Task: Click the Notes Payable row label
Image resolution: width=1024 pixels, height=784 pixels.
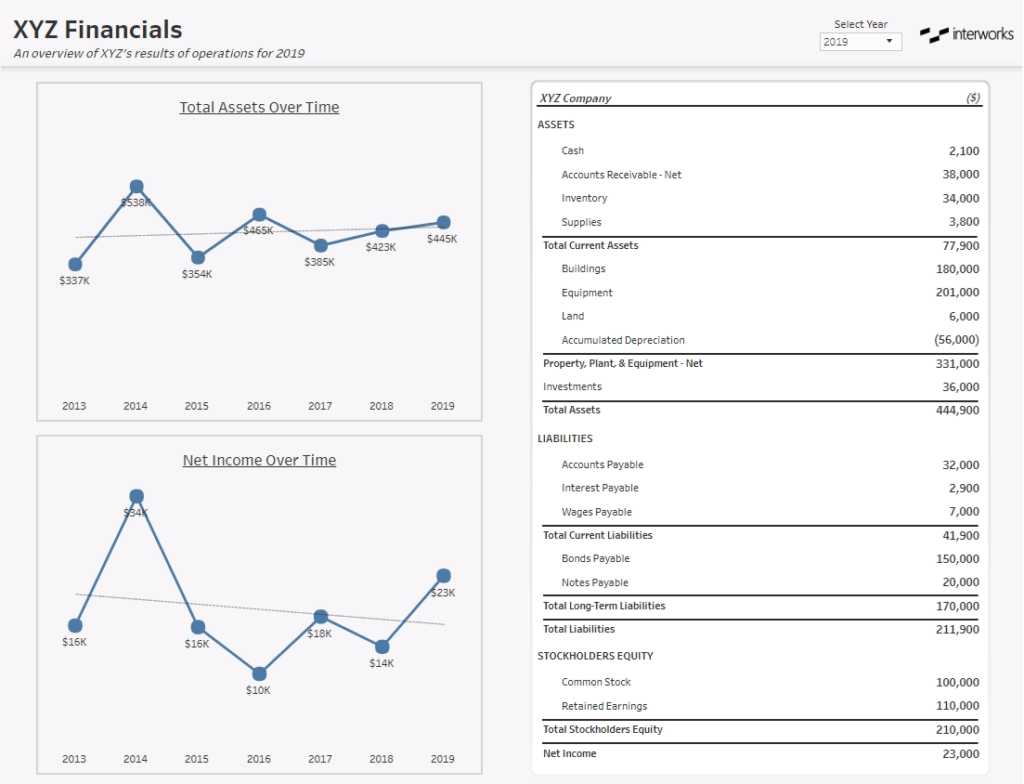Action: click(595, 582)
